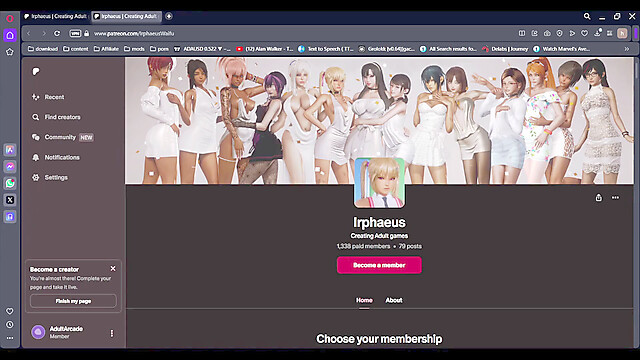Click the padlock site info icon
This screenshot has height=360, width=640.
(87, 33)
